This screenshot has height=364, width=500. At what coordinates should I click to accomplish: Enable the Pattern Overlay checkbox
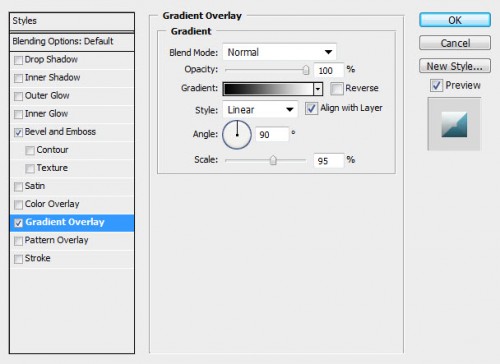tap(18, 241)
